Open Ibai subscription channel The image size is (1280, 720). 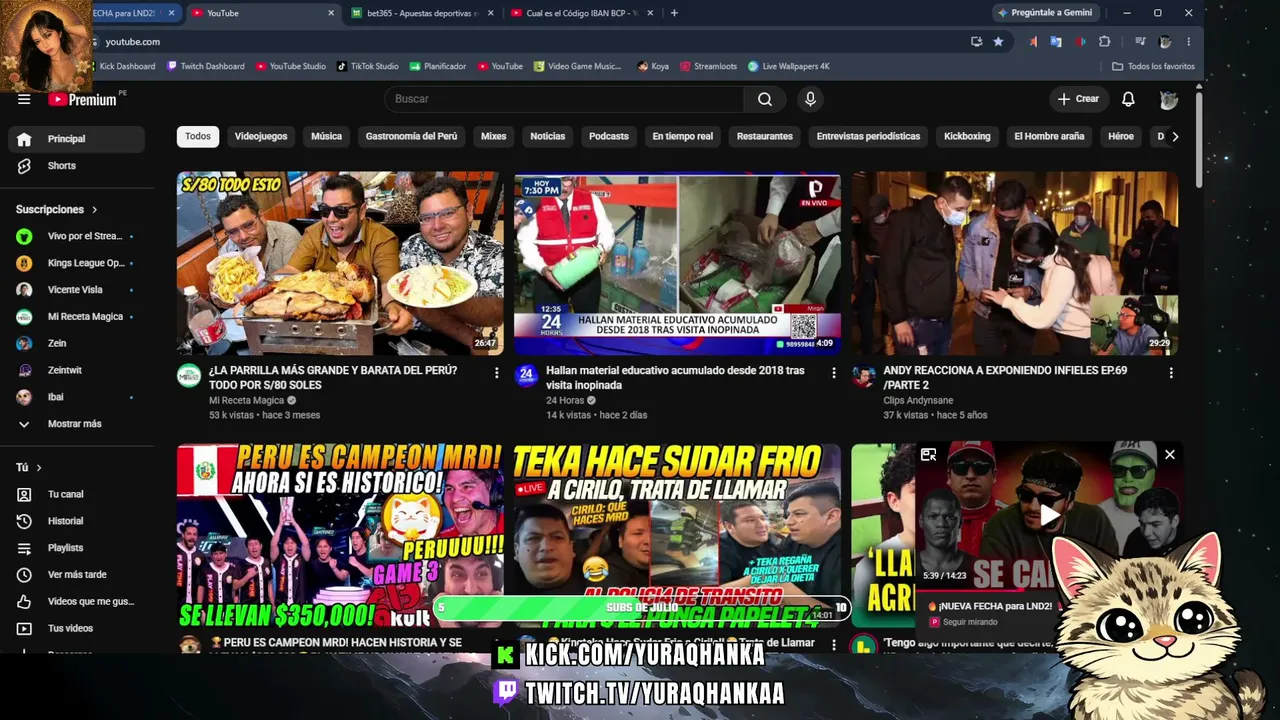coord(76,397)
